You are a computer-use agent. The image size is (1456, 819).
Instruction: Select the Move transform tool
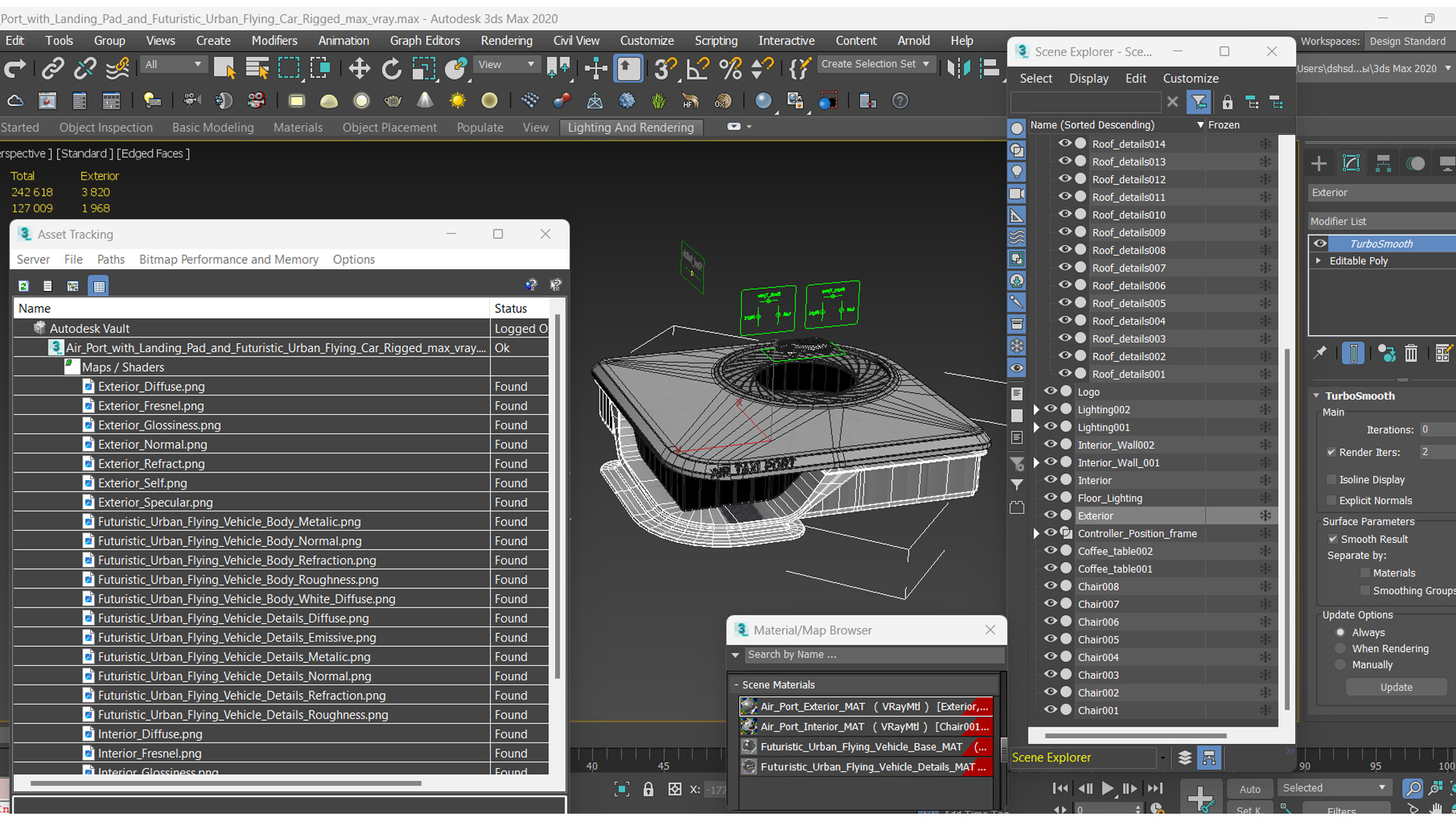click(x=359, y=68)
